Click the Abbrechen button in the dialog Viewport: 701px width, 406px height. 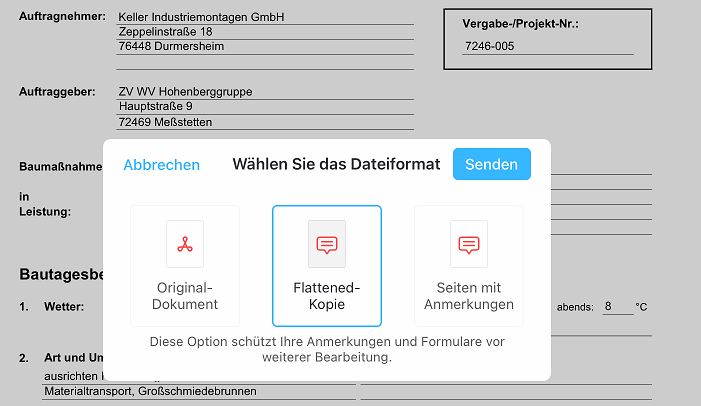[161, 165]
